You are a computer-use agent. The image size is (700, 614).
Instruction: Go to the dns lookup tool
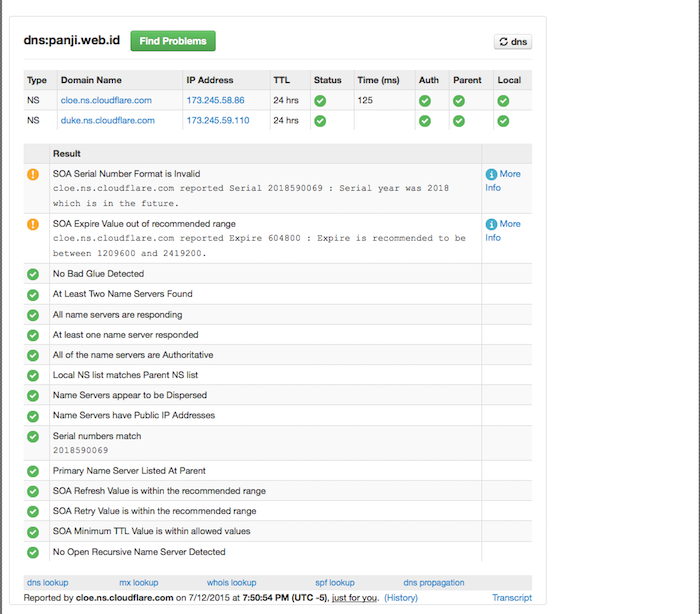[48, 583]
